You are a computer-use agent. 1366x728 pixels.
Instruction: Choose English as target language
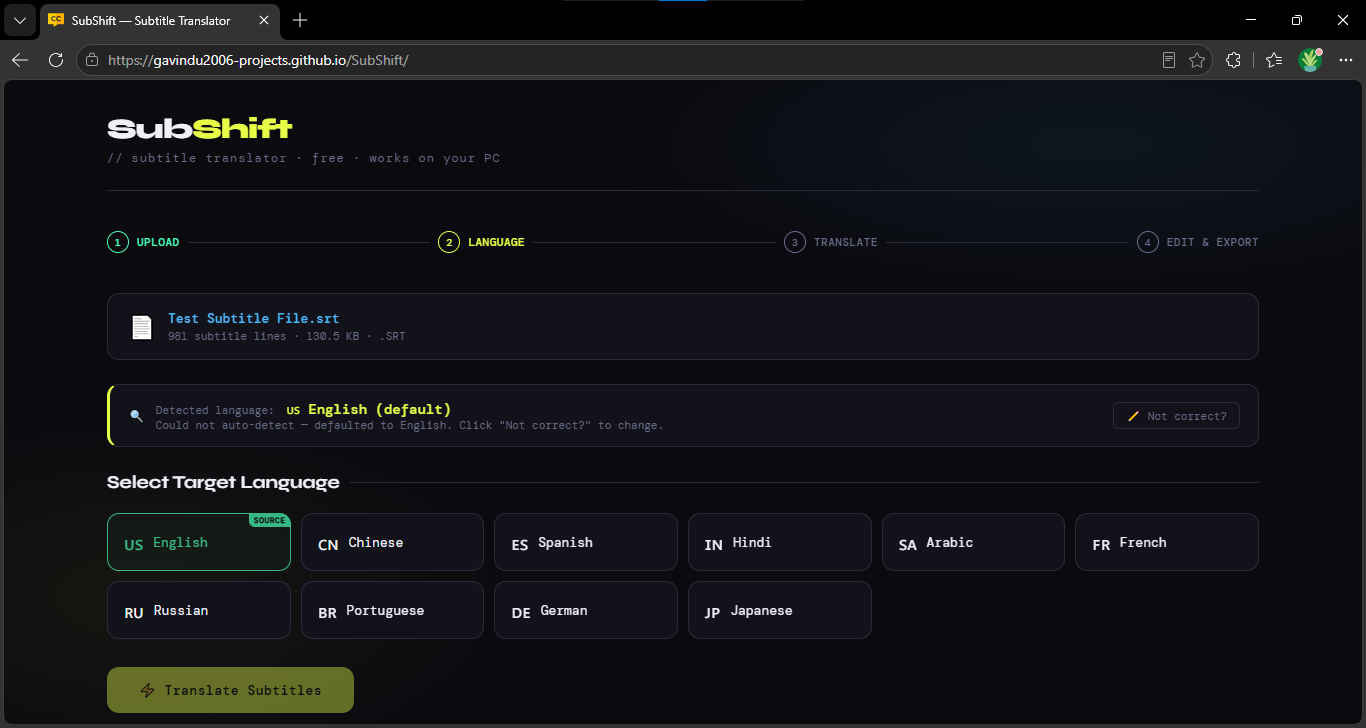(199, 542)
